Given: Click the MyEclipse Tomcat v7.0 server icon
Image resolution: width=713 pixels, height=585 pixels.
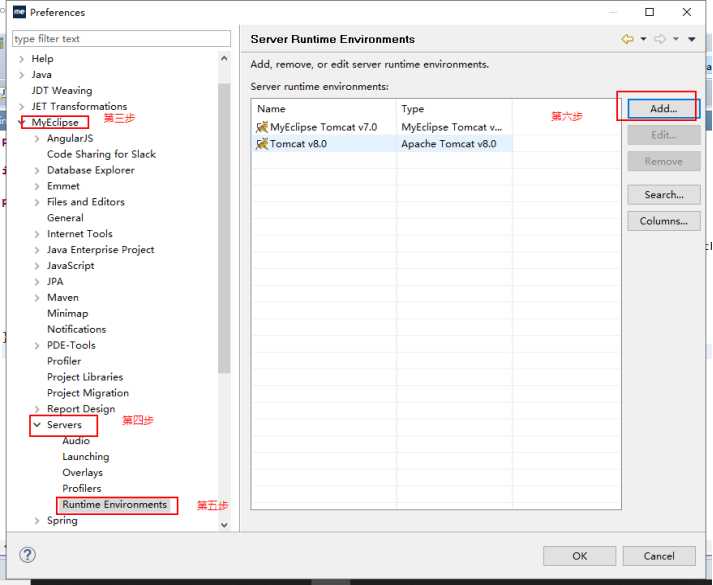Looking at the screenshot, I should click(262, 127).
